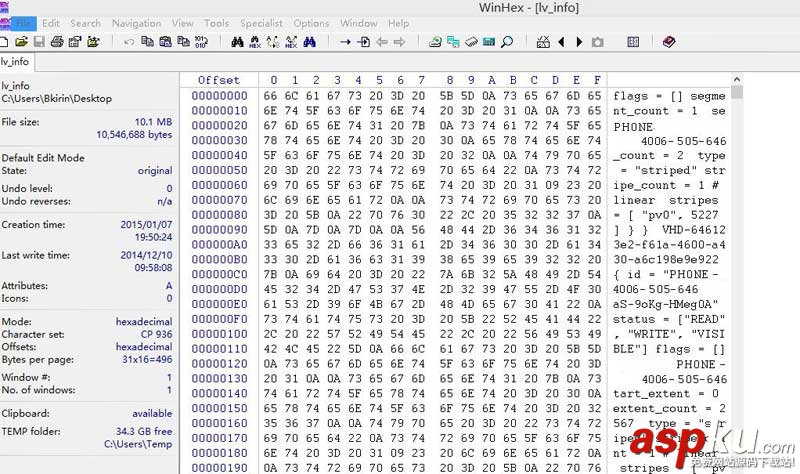Click the Clone Disk icon
The width and height of the screenshot is (800, 474).
coord(453,42)
